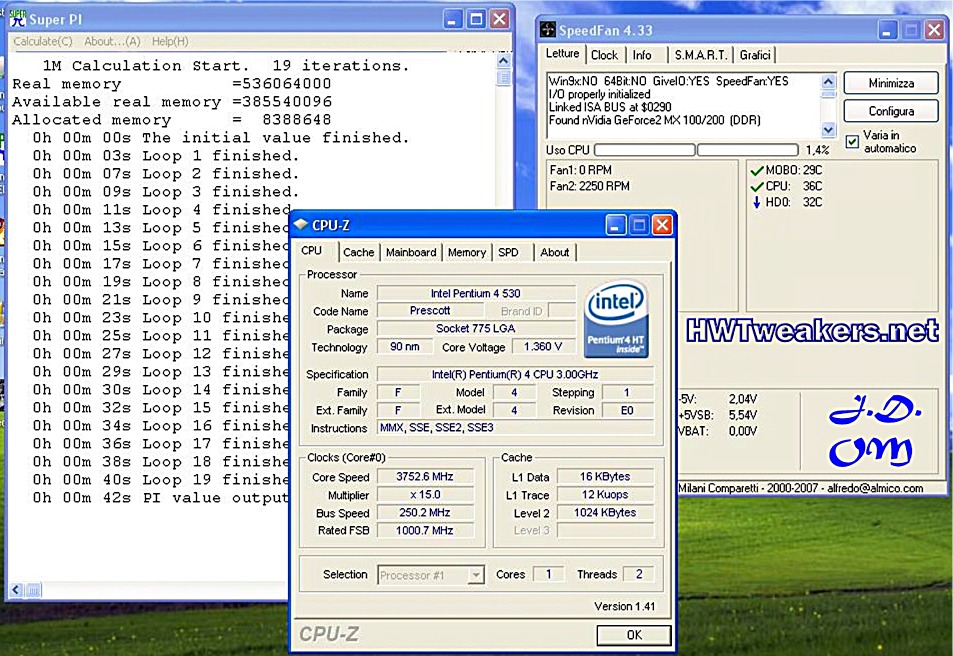Minimize the CPU-Z window
The image size is (953, 656).
point(615,226)
